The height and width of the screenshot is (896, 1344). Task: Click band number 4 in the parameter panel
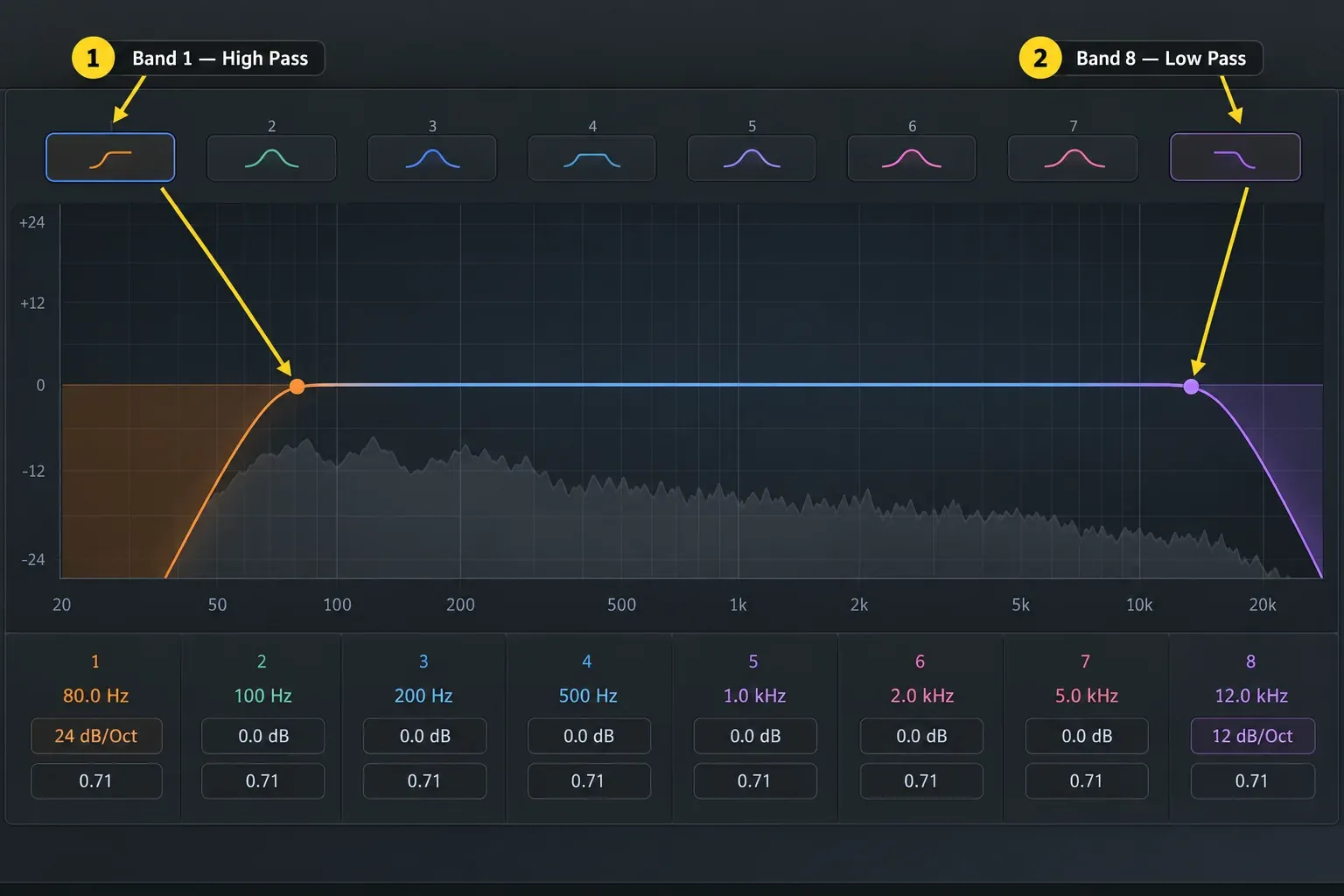587,661
